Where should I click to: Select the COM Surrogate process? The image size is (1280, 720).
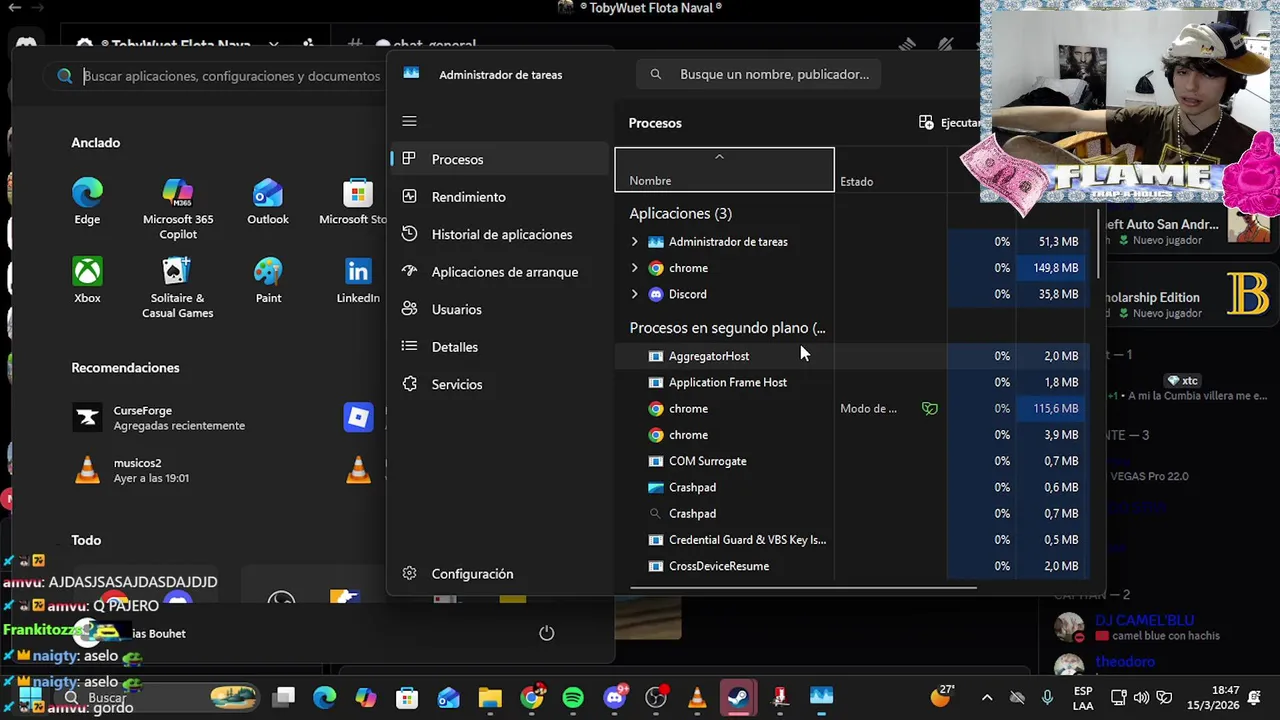[852, 461]
